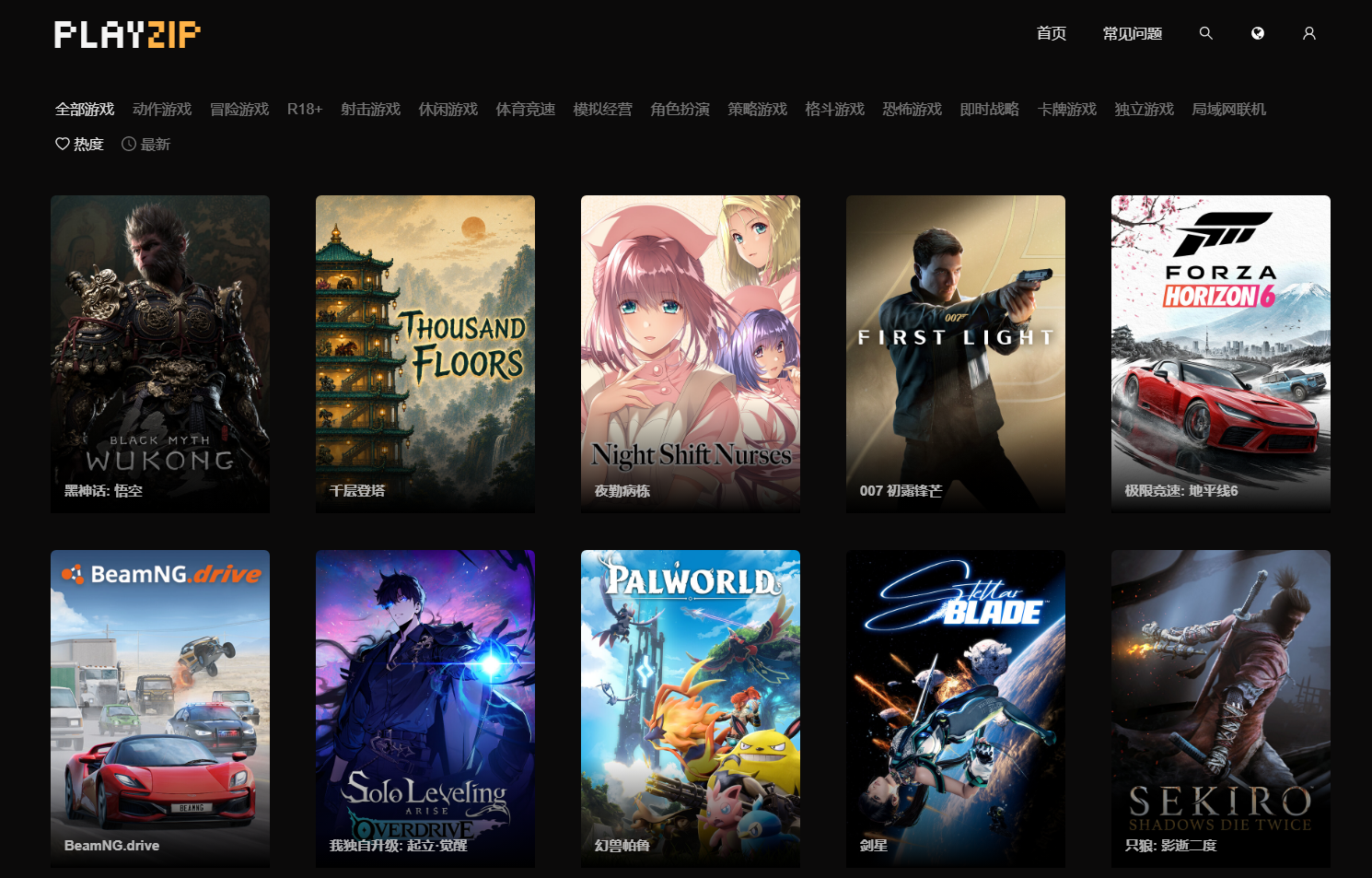Select the 格斗游戏 category tab
1372x878 pixels.
click(834, 109)
